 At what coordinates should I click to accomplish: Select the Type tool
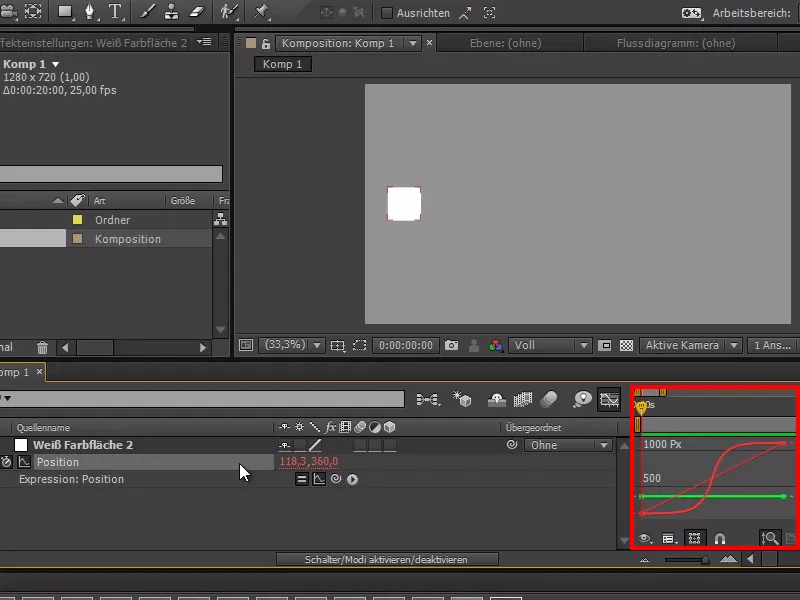pos(115,12)
